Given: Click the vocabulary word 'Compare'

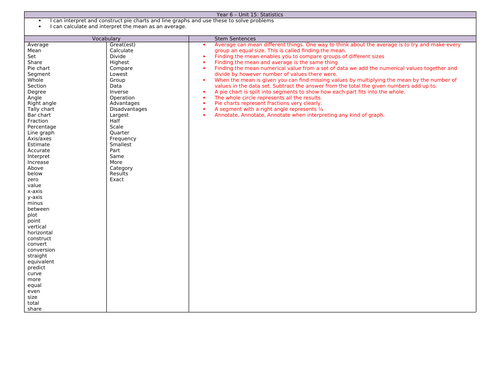Looking at the screenshot, I should (x=121, y=68).
